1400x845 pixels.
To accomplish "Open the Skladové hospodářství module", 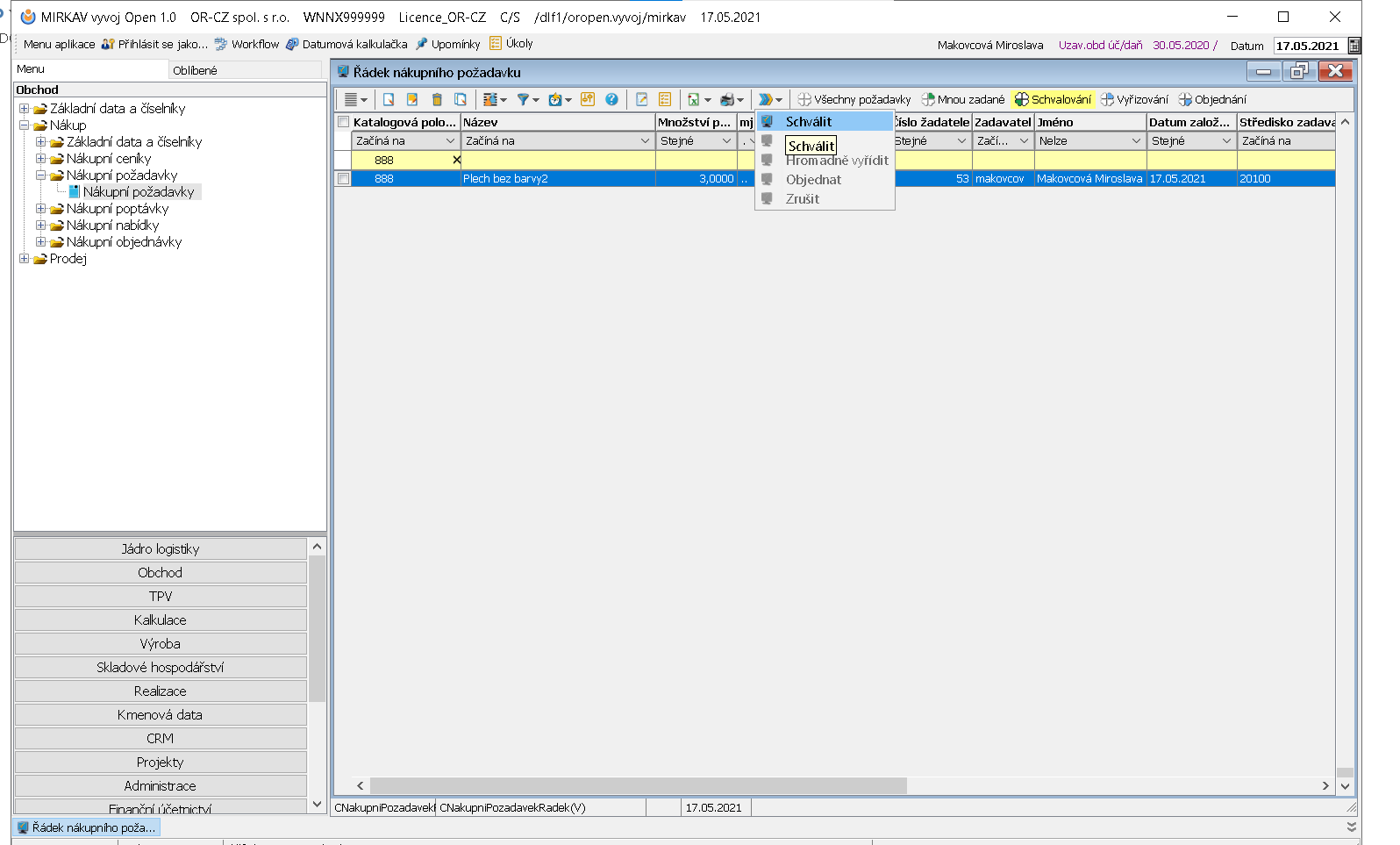I will pyautogui.click(x=161, y=668).
